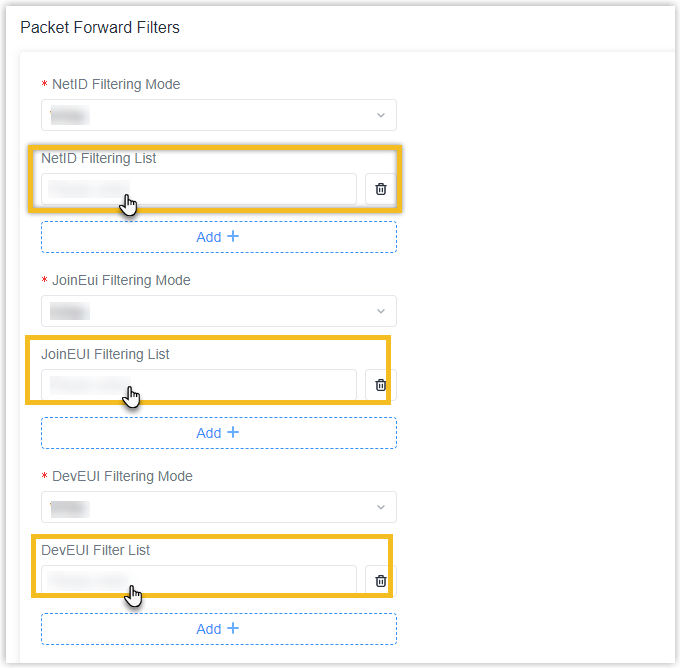Click the DevEUI Filter List label
The width and height of the screenshot is (681, 669).
tap(95, 550)
